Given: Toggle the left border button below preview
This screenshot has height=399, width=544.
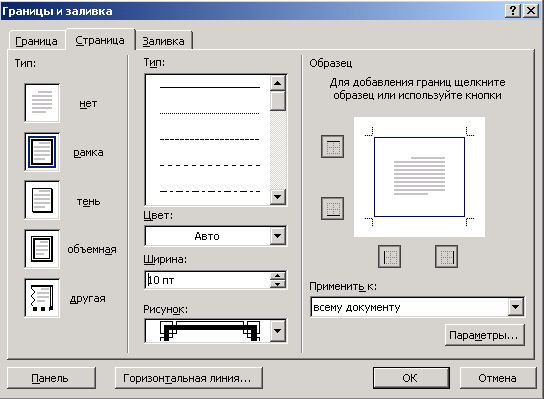Looking at the screenshot, I should pos(389,256).
